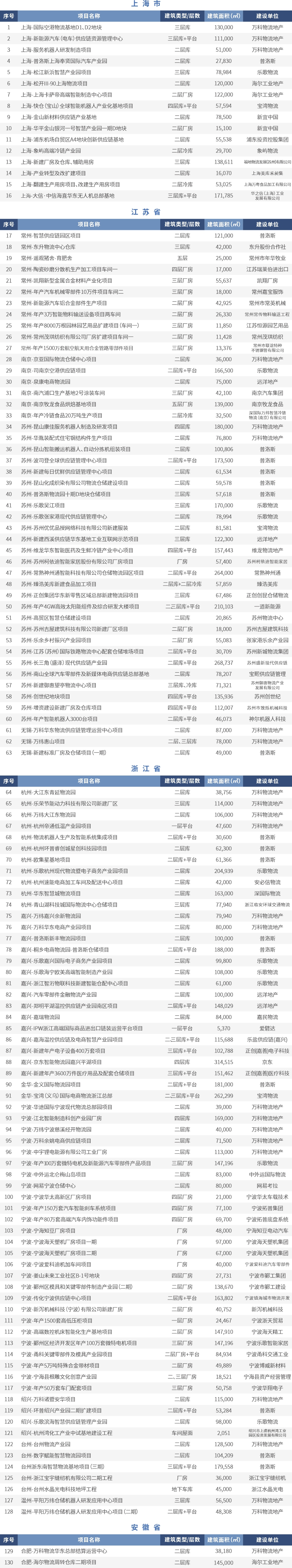Screen dimensions: 292x1568
Task: Click the area value 314,515
Action: (x=223, y=1062)
